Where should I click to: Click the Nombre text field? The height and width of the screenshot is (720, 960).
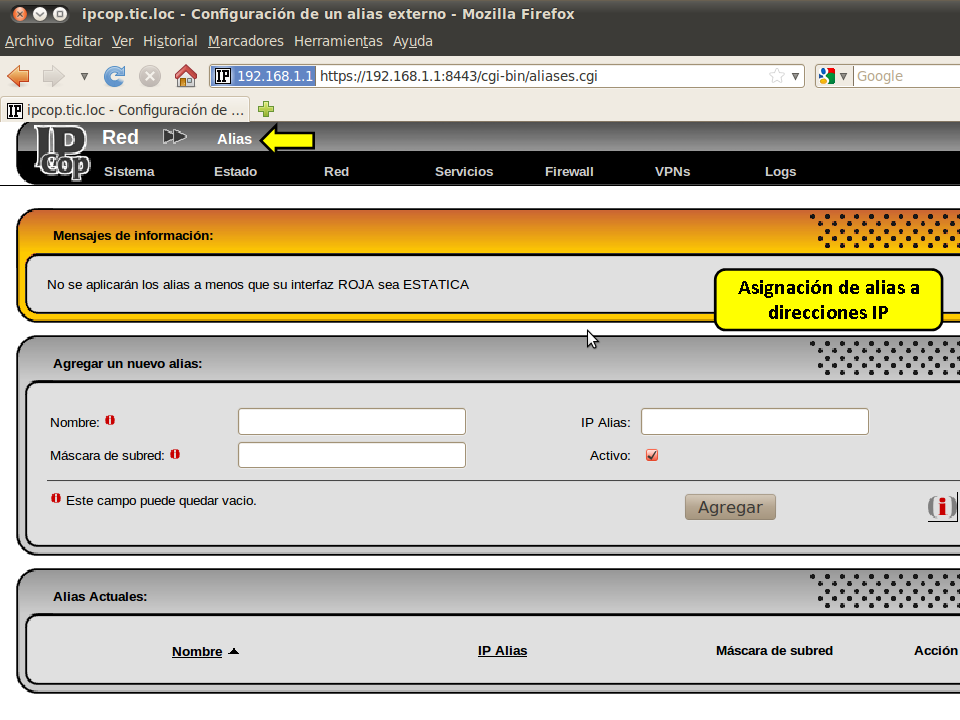pyautogui.click(x=352, y=422)
